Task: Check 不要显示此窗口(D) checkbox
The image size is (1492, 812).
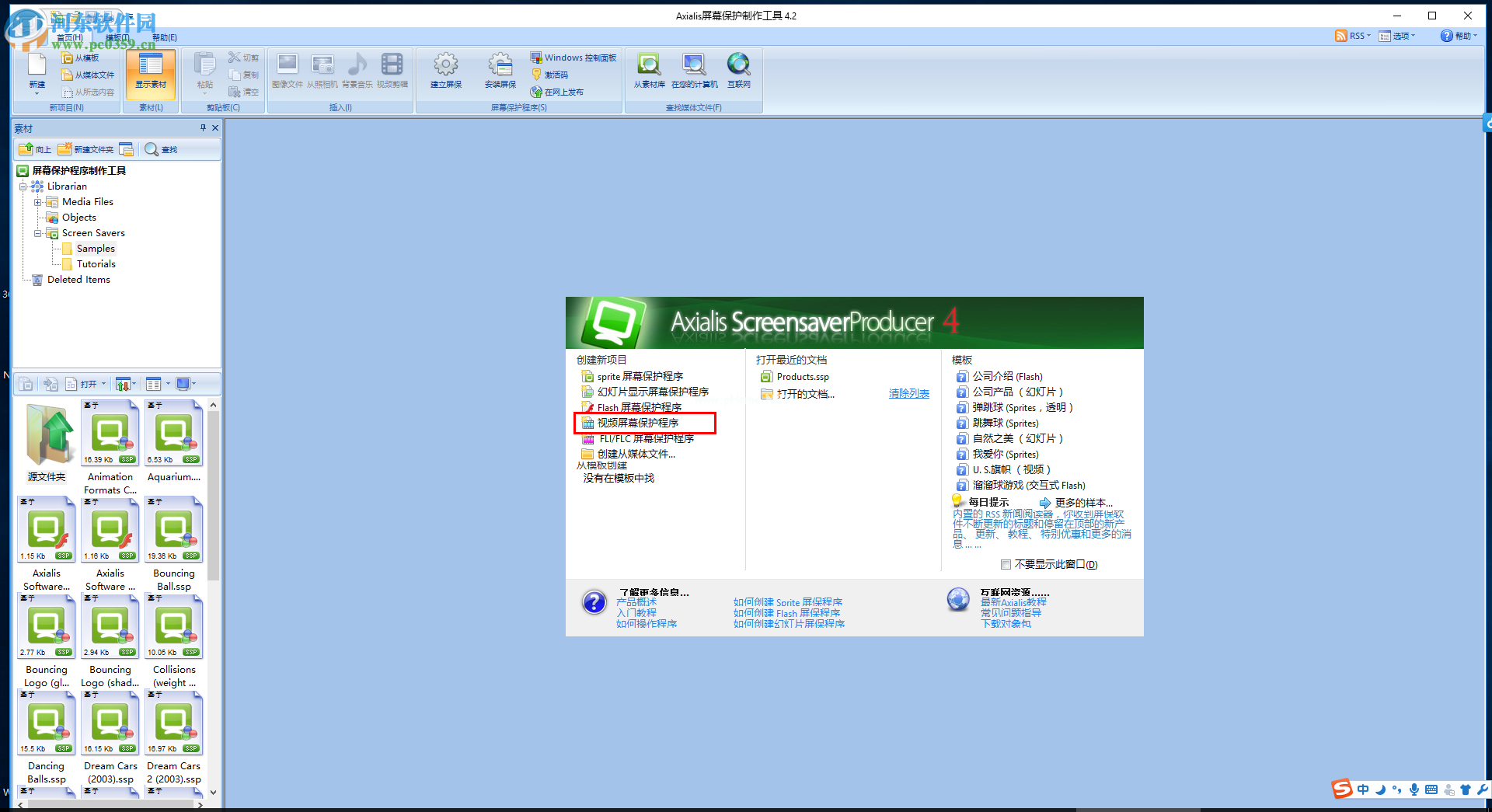Action: pos(1006,564)
